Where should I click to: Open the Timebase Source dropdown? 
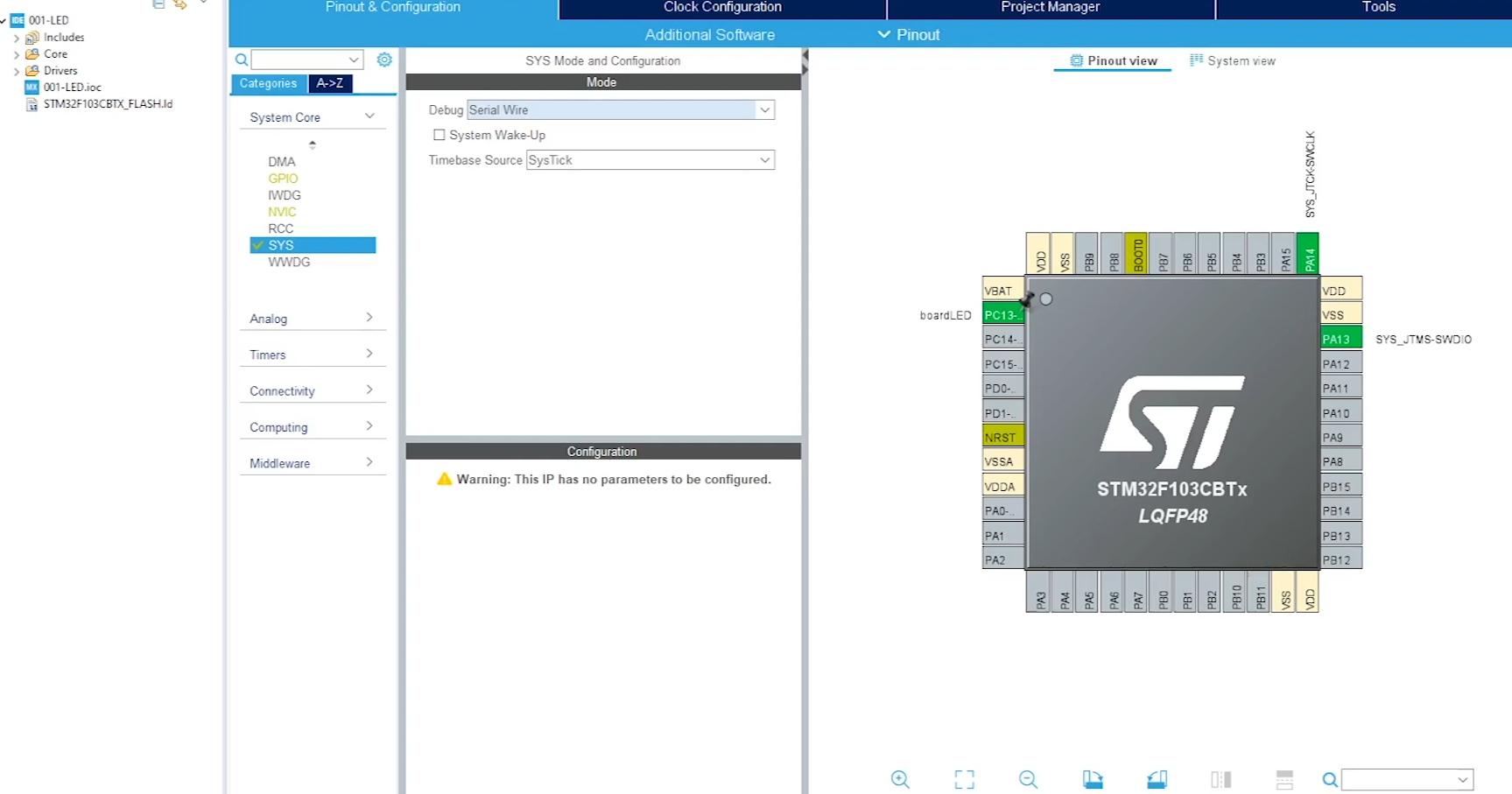pos(650,160)
